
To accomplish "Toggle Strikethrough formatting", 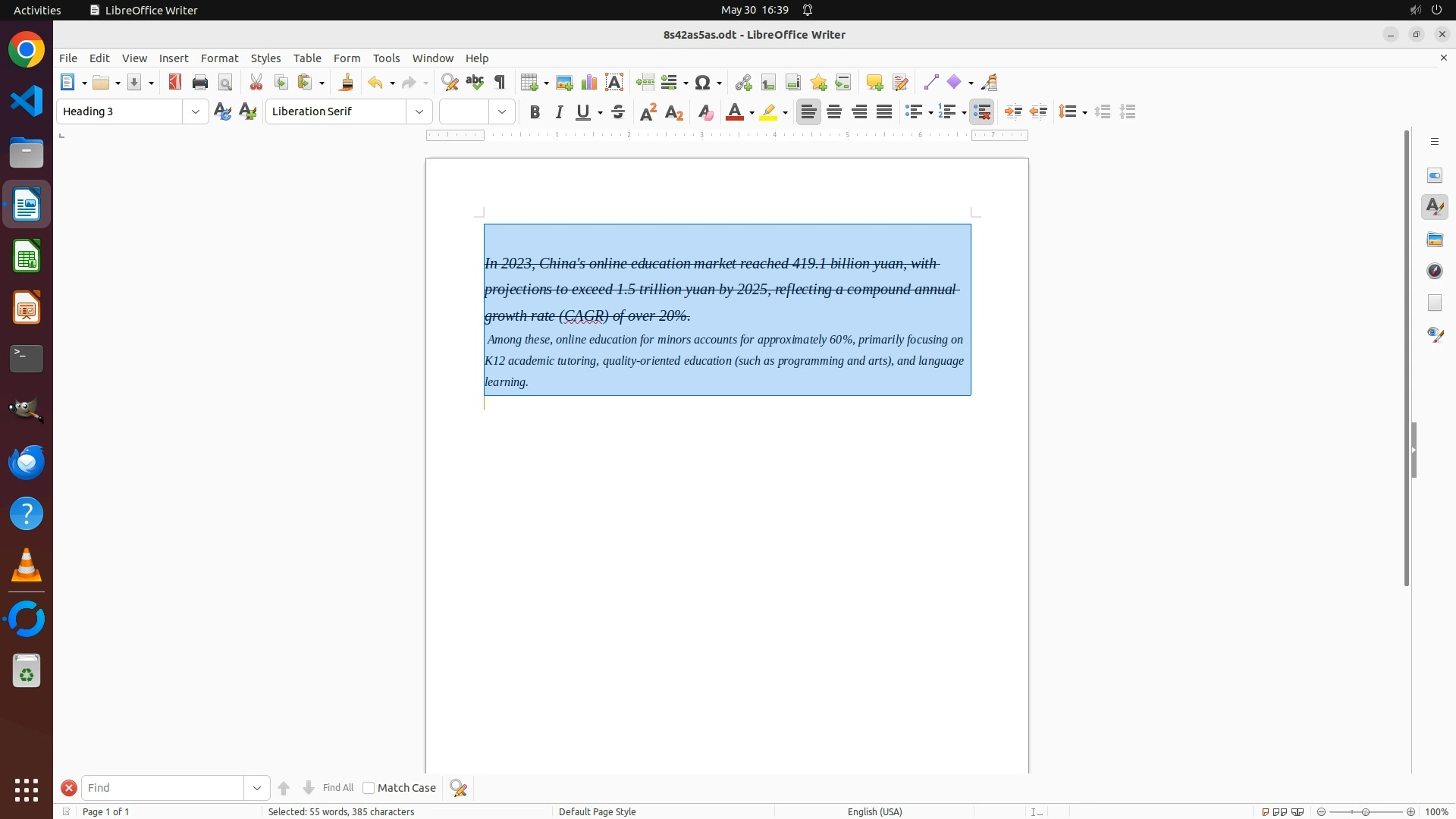I will [618, 112].
